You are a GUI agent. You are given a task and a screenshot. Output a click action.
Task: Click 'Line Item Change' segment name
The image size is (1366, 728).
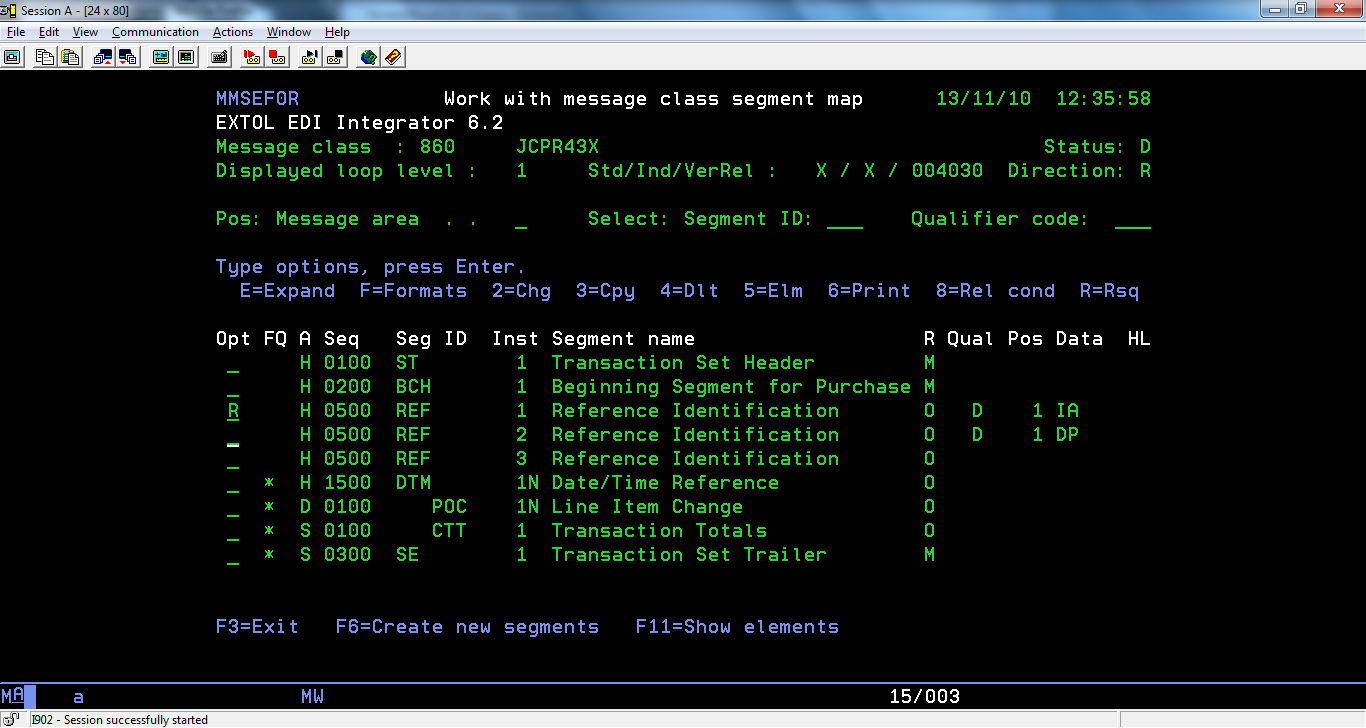[x=647, y=507]
